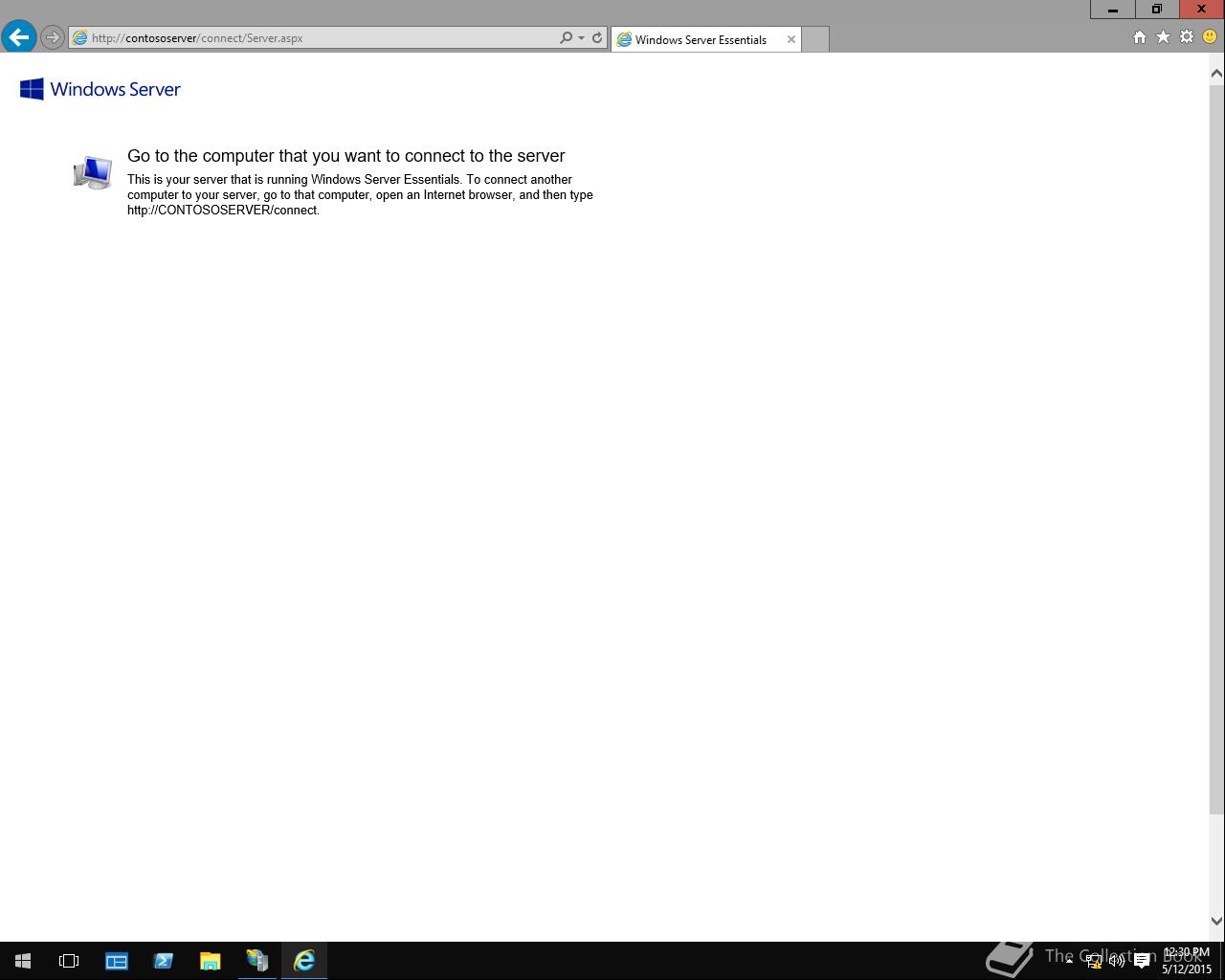The width and height of the screenshot is (1225, 980).
Task: Switch to Internet Explorer on the taskbar
Action: tap(304, 961)
